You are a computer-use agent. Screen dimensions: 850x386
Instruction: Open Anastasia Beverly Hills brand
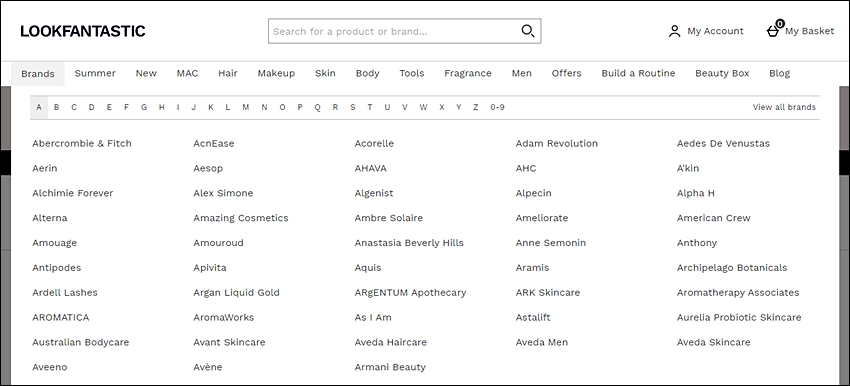[409, 243]
